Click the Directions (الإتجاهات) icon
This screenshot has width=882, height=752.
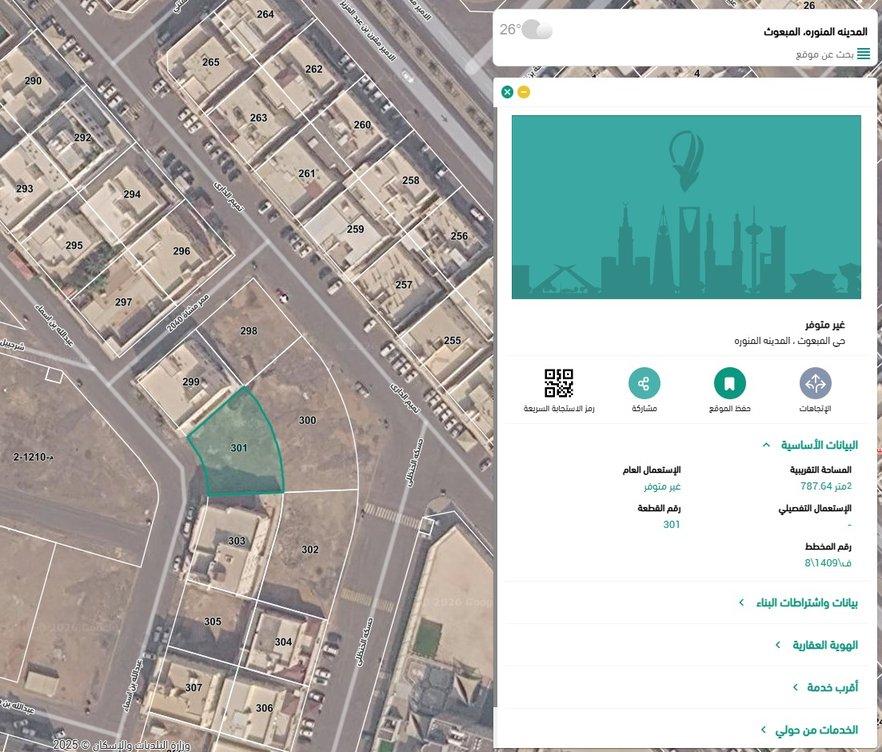click(x=815, y=384)
